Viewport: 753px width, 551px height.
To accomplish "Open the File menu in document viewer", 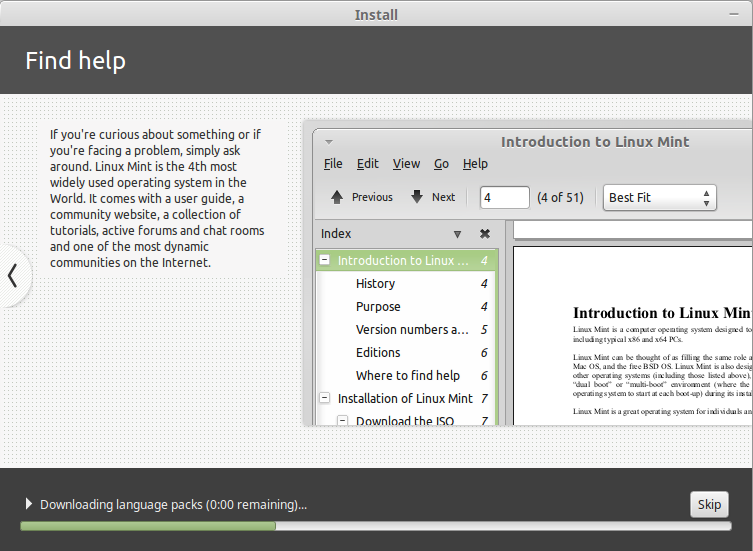I will tap(333, 164).
